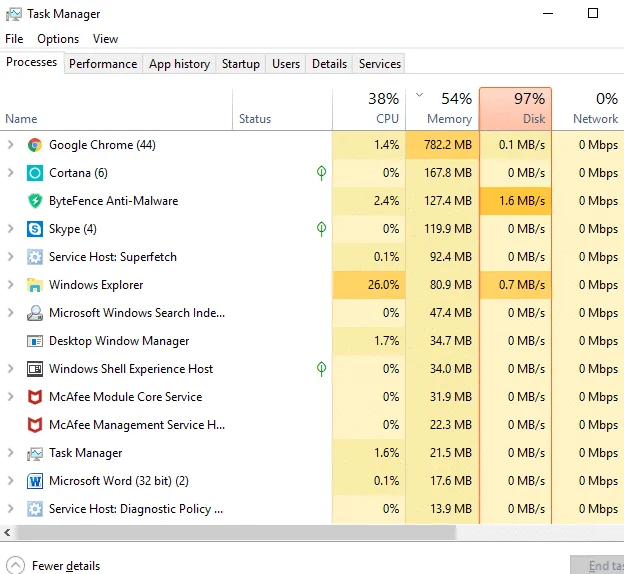Expand the Google Chrome (44) process group
This screenshot has width=624, height=574.
pos(11,145)
